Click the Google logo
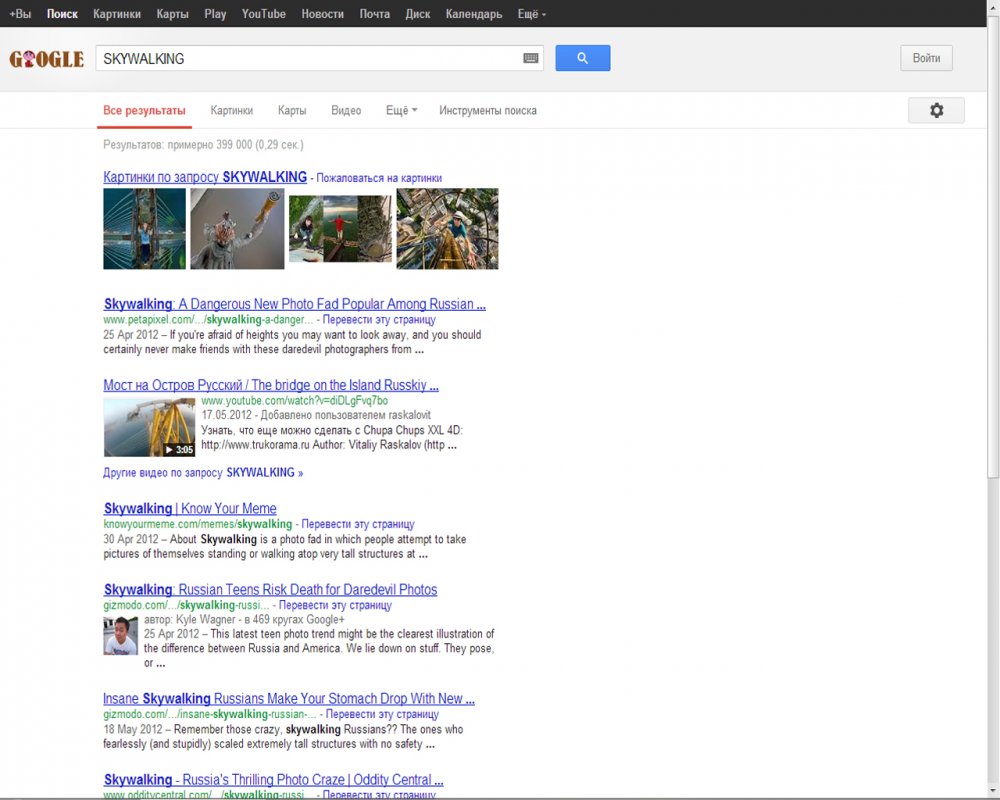Viewport: 1000px width, 800px height. (x=46, y=59)
